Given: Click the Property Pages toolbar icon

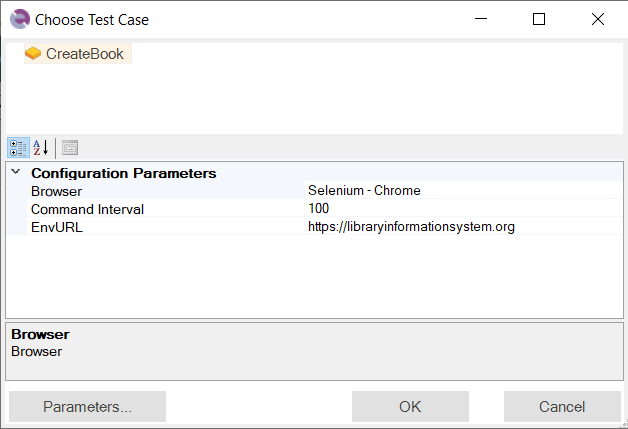Looking at the screenshot, I should [70, 148].
